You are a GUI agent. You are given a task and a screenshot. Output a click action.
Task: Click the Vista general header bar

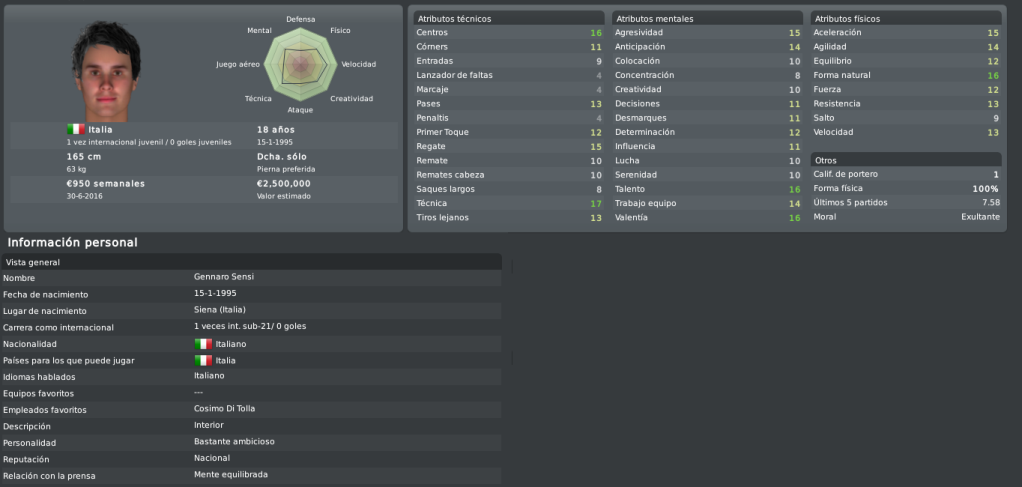[x=252, y=262]
